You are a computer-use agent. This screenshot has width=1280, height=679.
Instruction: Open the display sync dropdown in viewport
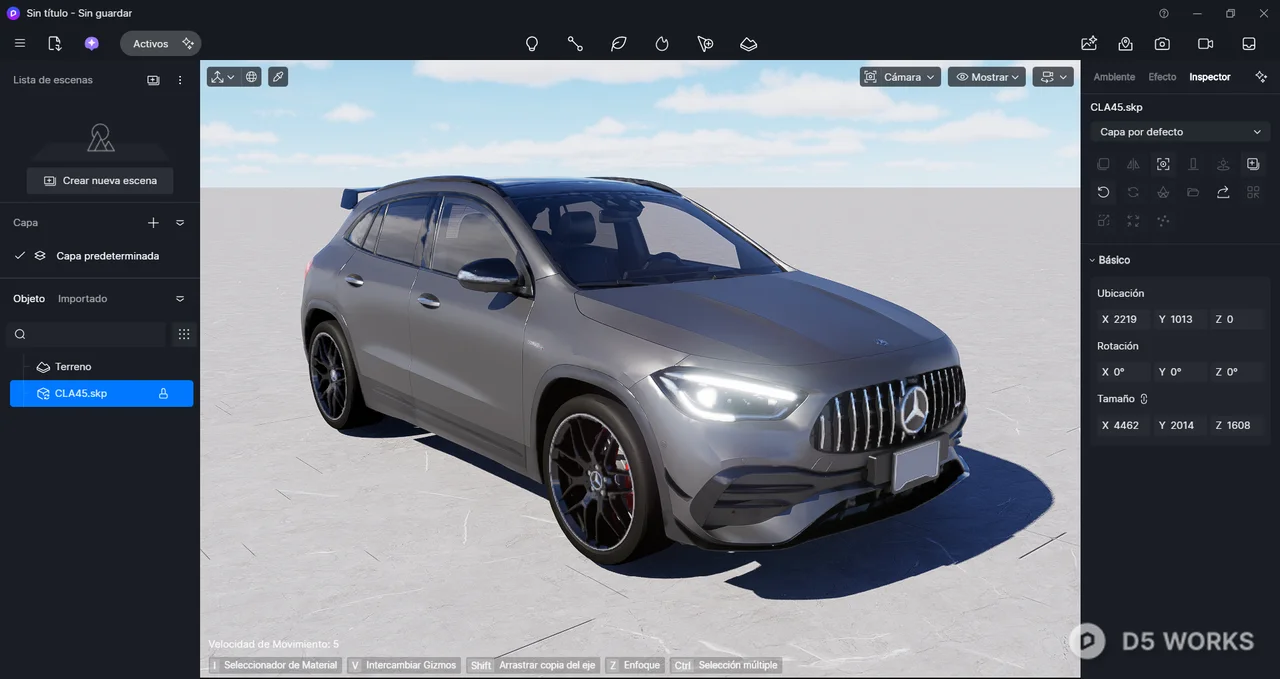click(x=1053, y=77)
